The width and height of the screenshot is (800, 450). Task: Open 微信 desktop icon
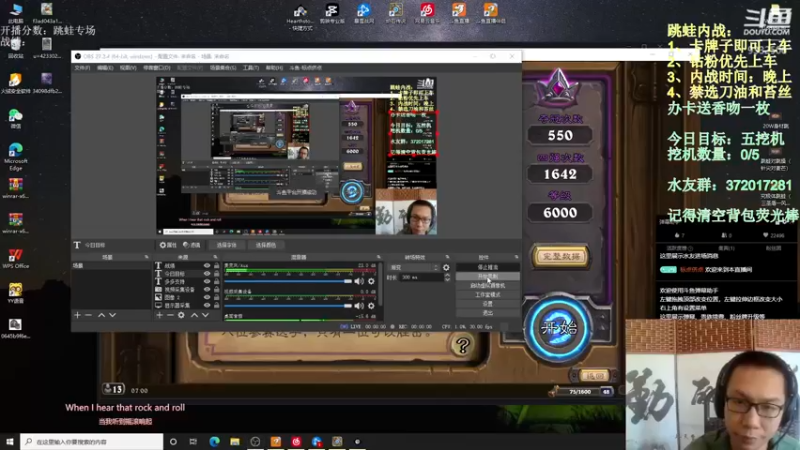coord(15,119)
